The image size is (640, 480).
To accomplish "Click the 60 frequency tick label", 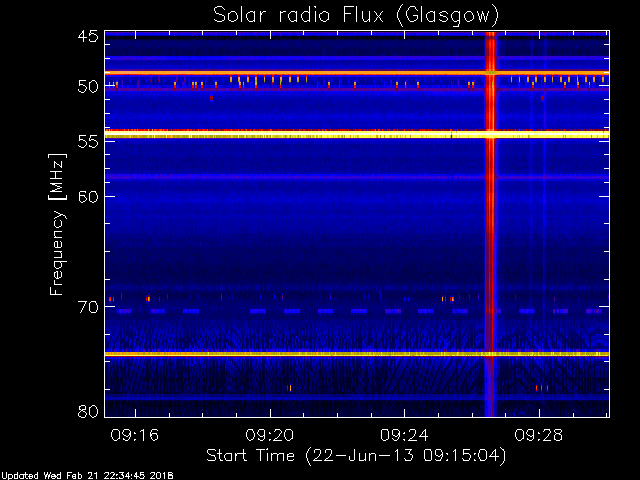I will [x=88, y=197].
